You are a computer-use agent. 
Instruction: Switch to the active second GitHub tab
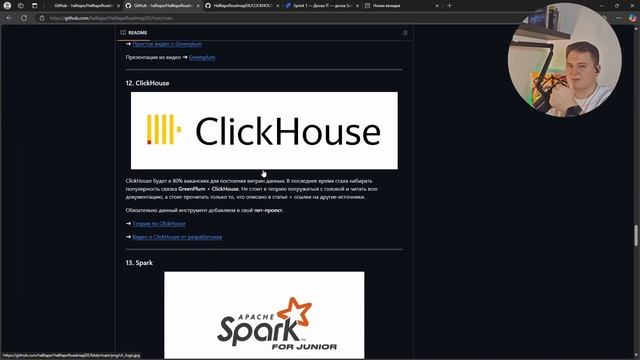coord(162,6)
